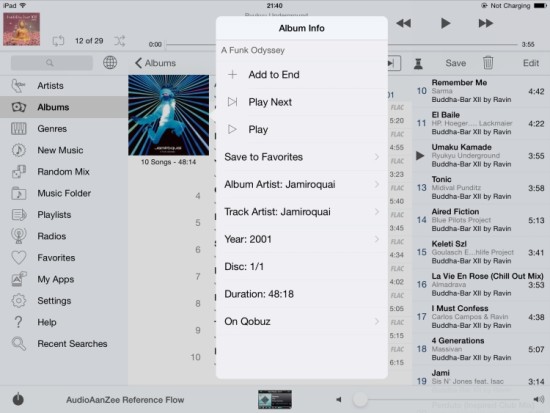This screenshot has height=413, width=550.
Task: Skip to the previous track
Action: click(403, 24)
